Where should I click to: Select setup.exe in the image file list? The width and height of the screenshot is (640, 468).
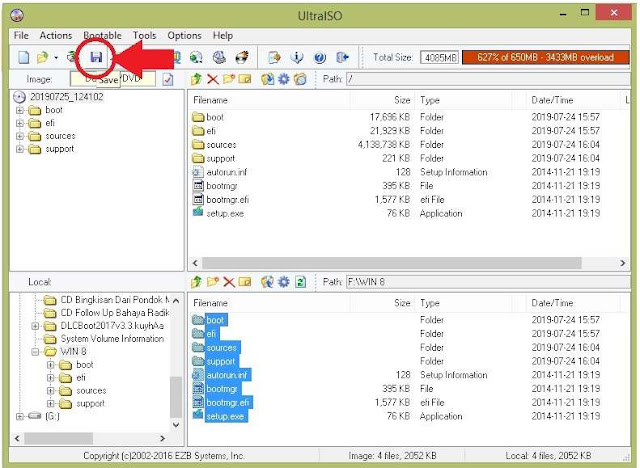225,213
